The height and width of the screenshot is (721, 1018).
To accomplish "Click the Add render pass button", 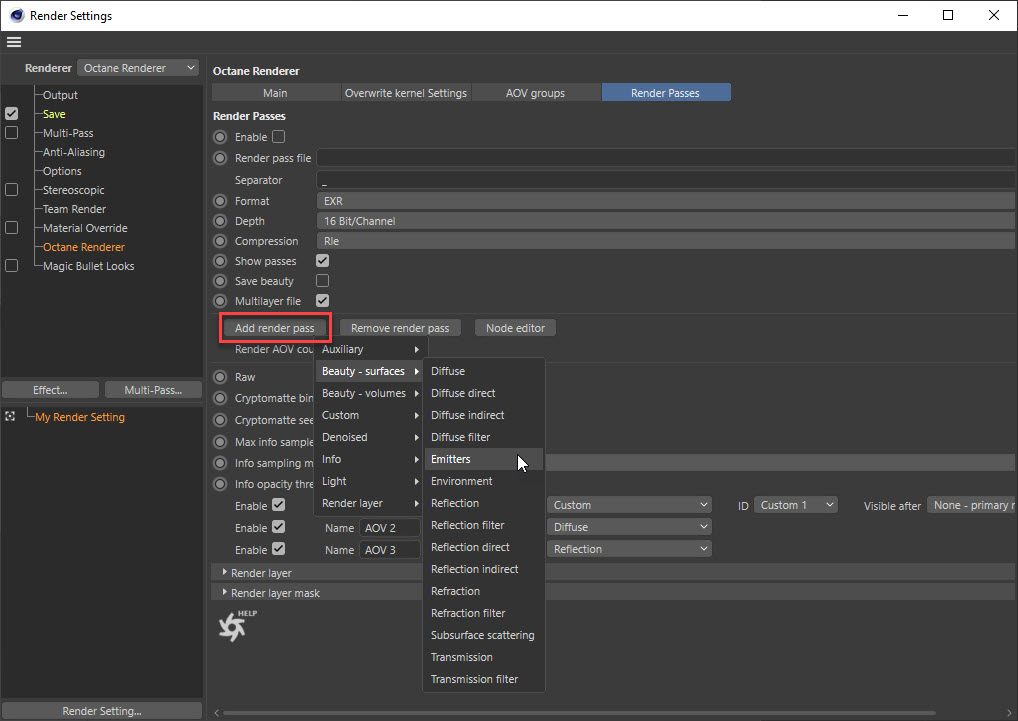I will point(275,328).
